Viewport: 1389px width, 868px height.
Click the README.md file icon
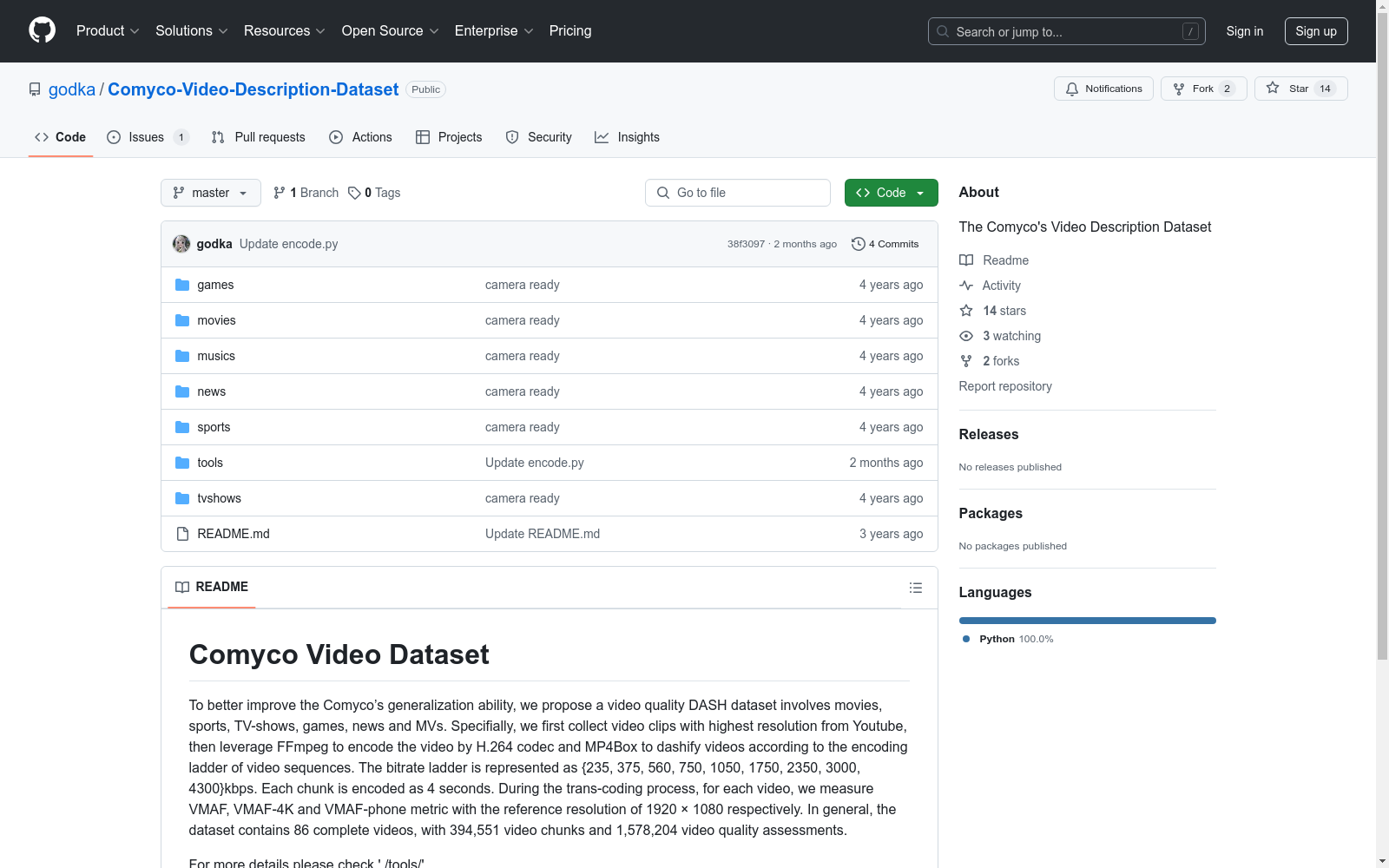pos(182,534)
